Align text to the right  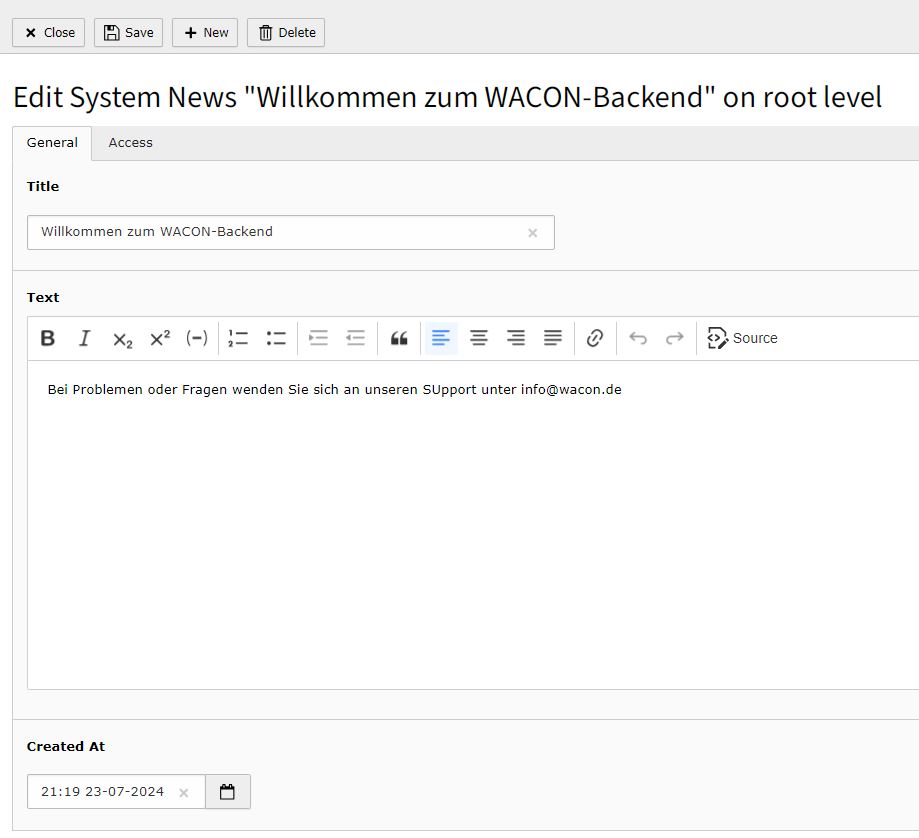516,338
